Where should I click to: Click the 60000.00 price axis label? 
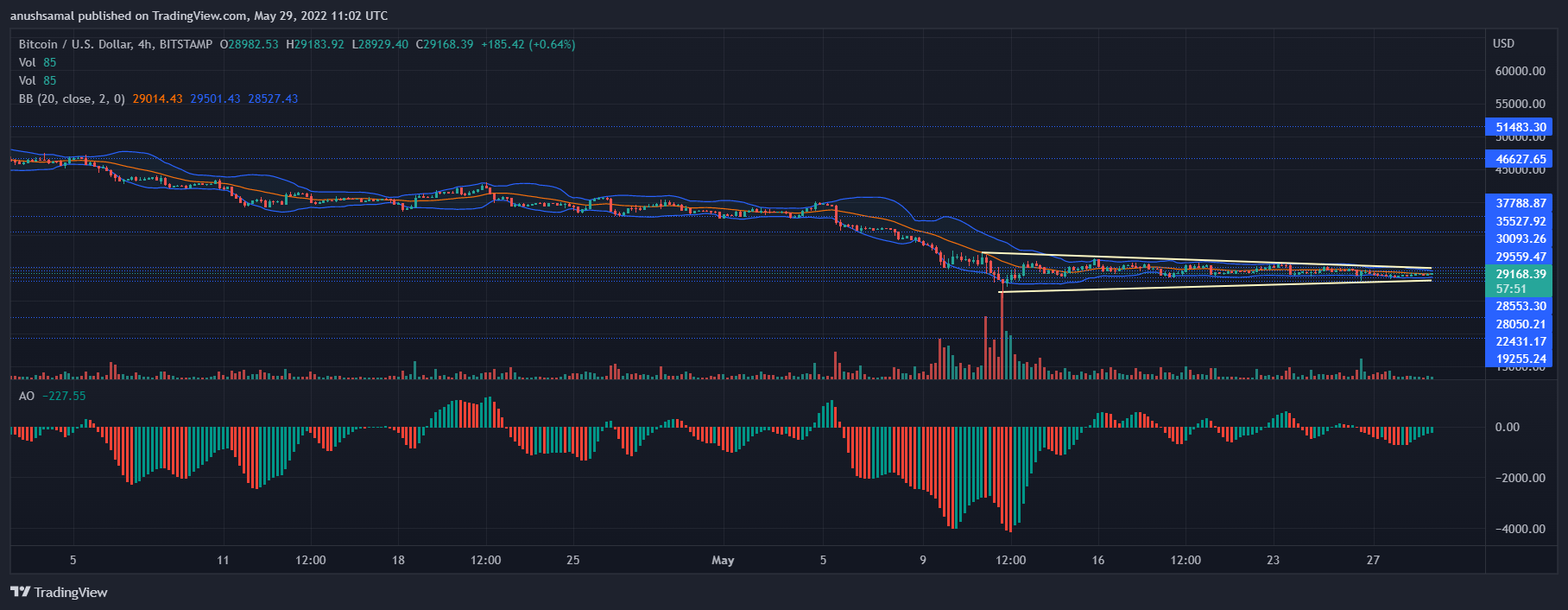[x=1521, y=71]
